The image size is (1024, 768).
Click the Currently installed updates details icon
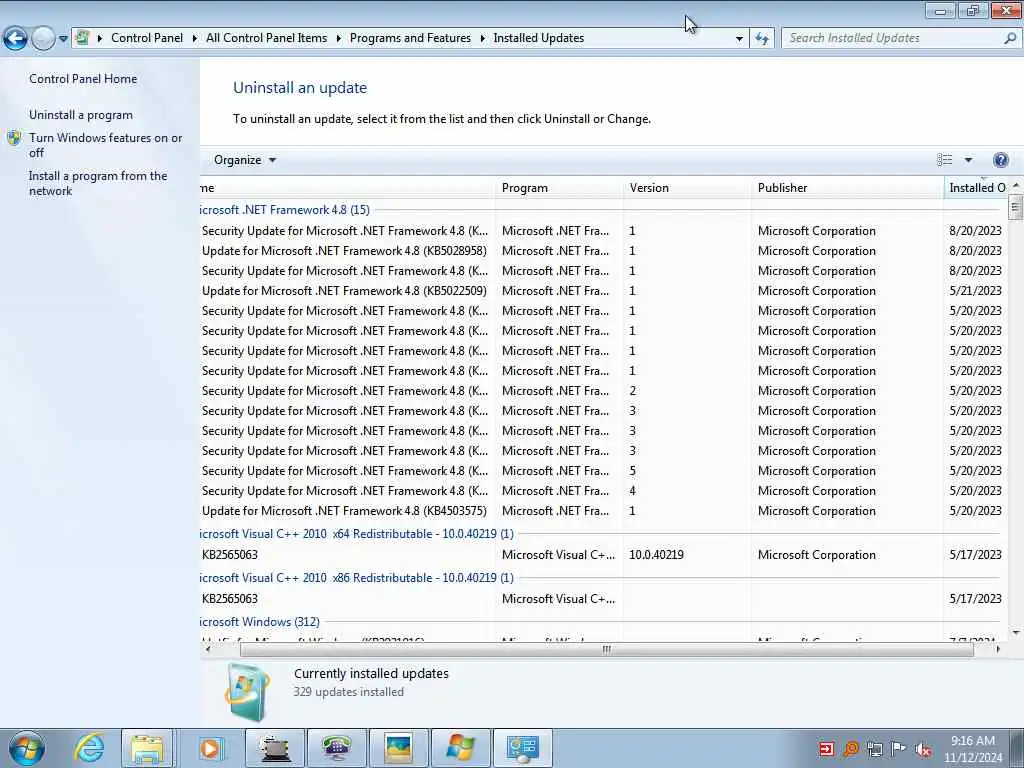coord(248,692)
